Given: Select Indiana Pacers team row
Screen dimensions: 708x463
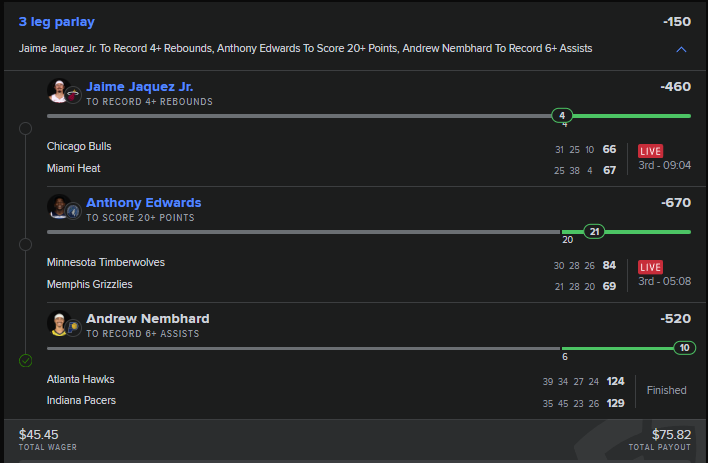Looking at the screenshot, I should click(x=81, y=400).
